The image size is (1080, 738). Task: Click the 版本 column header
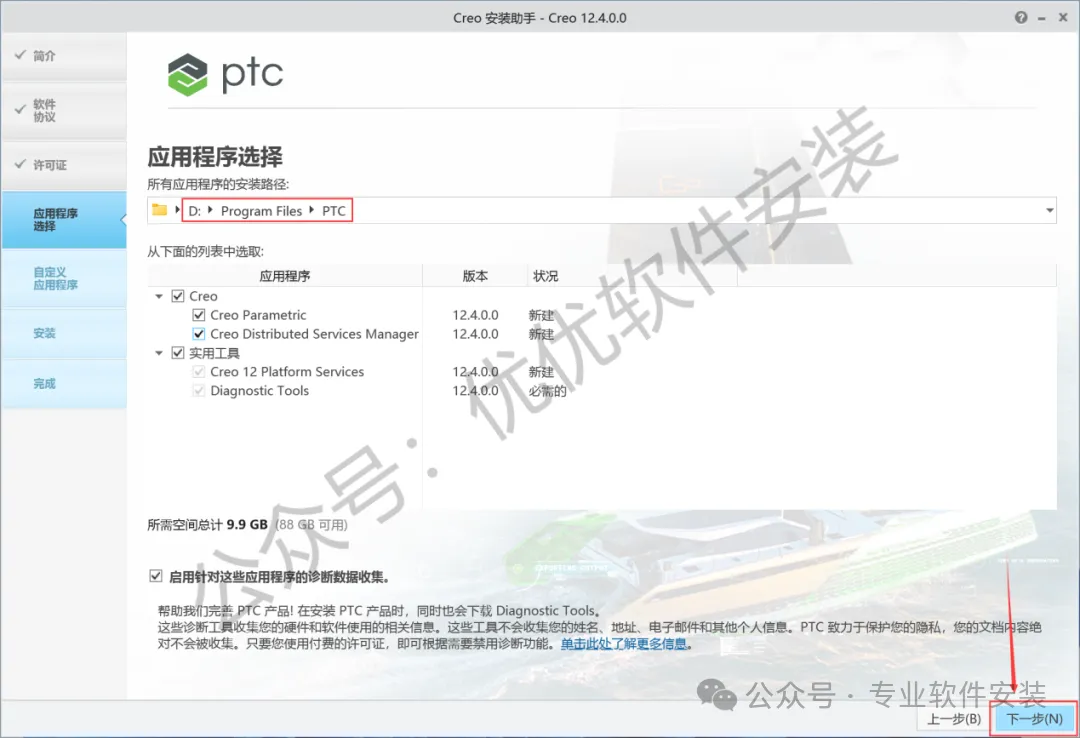pyautogui.click(x=475, y=276)
